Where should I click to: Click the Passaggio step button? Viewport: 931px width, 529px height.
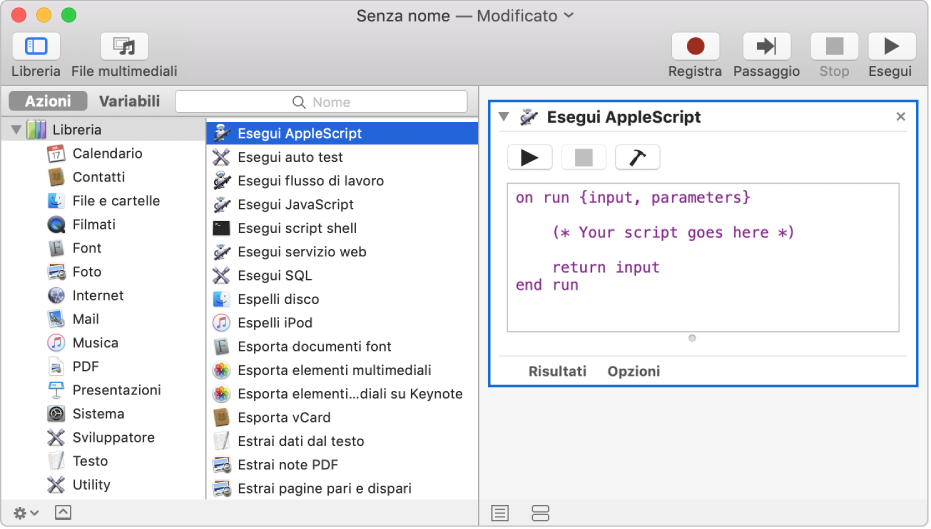point(766,47)
